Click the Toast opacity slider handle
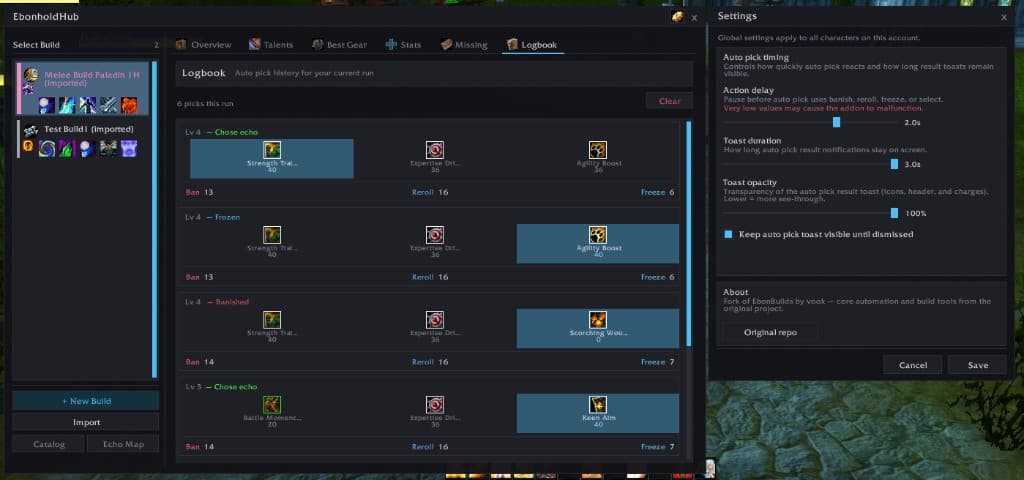This screenshot has width=1024, height=480. [894, 213]
